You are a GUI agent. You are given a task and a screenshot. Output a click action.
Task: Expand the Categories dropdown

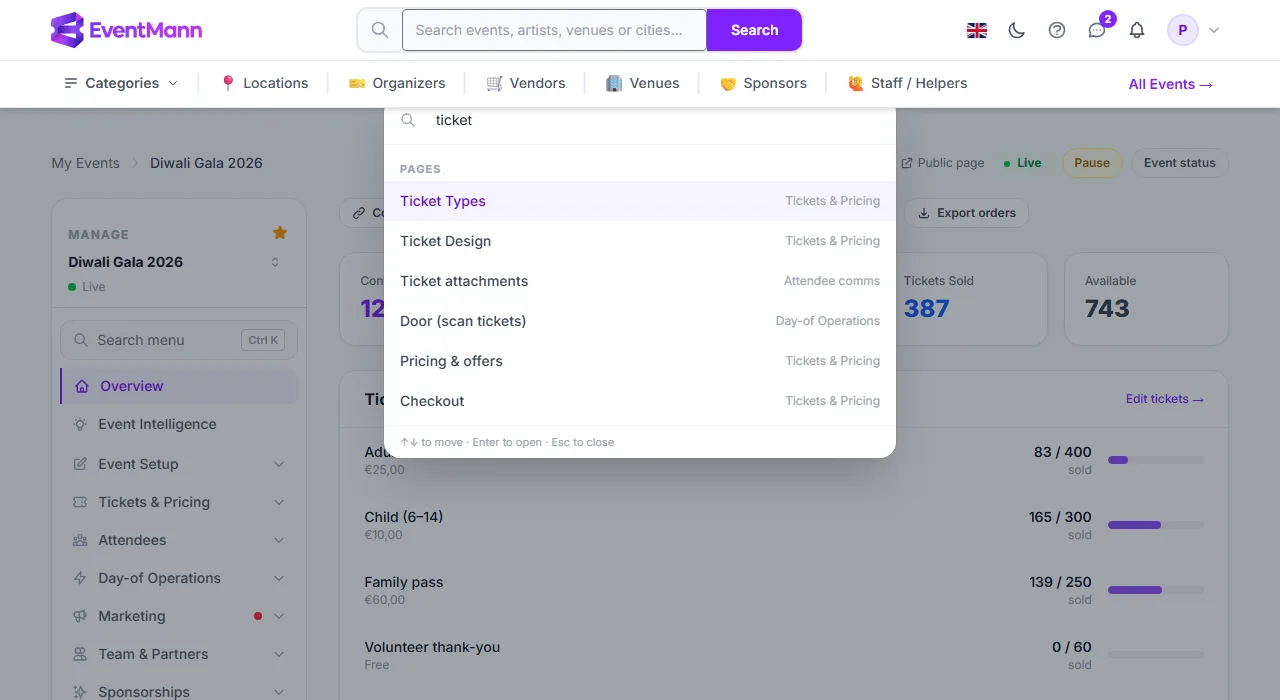[x=121, y=83]
